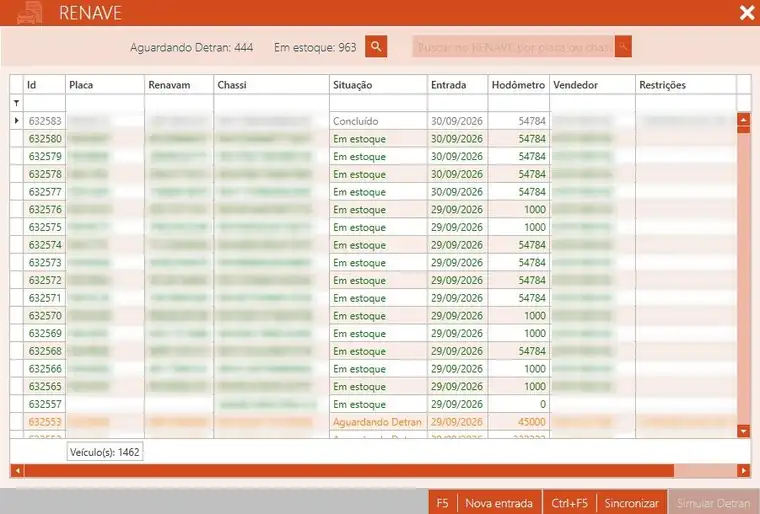760x514 pixels.
Task: Sort by the Placa column header
Action: point(105,85)
